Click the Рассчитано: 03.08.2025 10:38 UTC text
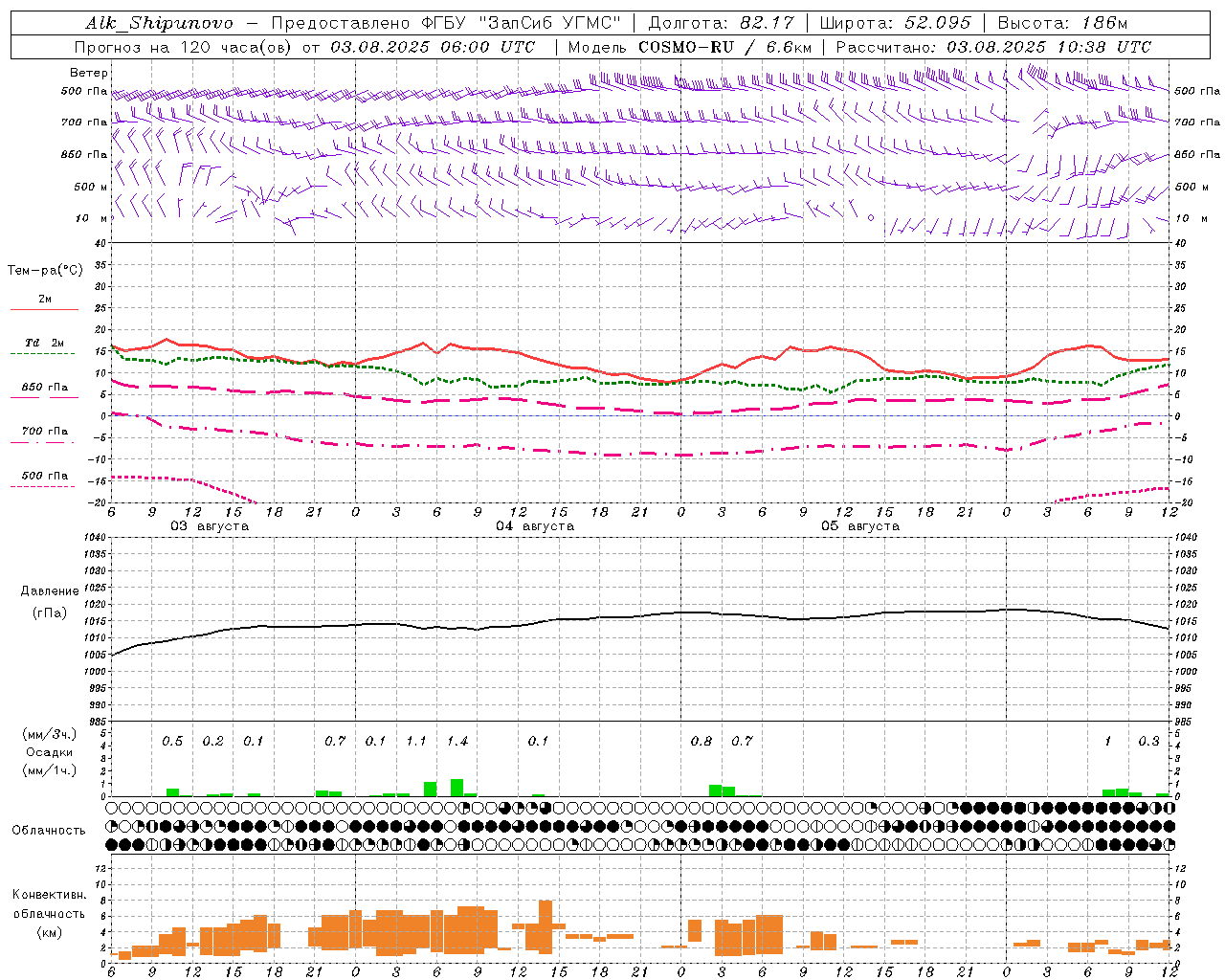The height and width of the screenshot is (980, 1225). (993, 47)
